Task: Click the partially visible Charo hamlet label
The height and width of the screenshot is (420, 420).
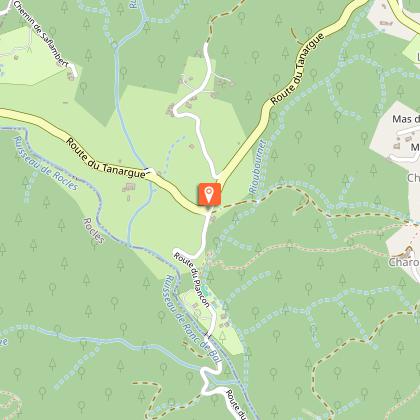Action: click(404, 262)
